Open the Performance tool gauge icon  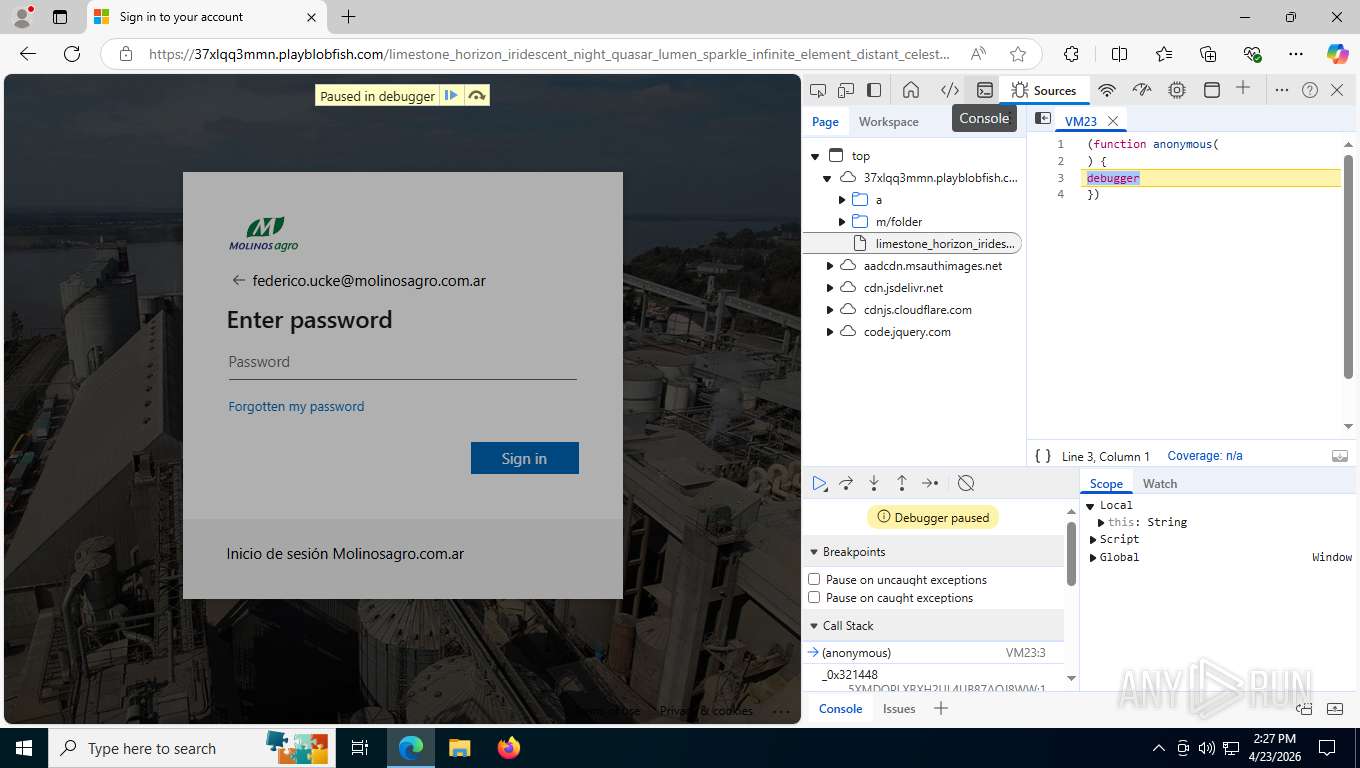click(1142, 90)
